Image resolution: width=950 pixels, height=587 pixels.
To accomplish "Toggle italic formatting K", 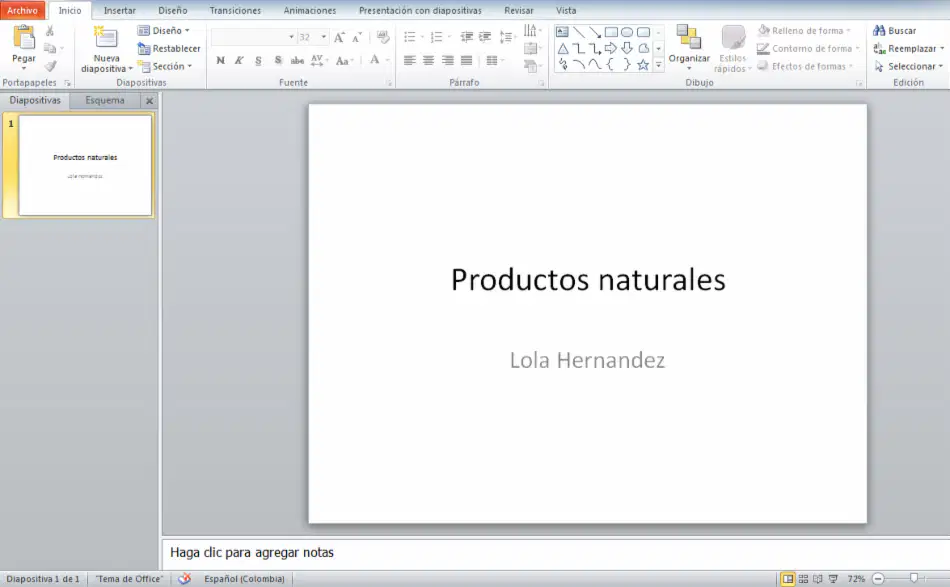I will (x=239, y=60).
